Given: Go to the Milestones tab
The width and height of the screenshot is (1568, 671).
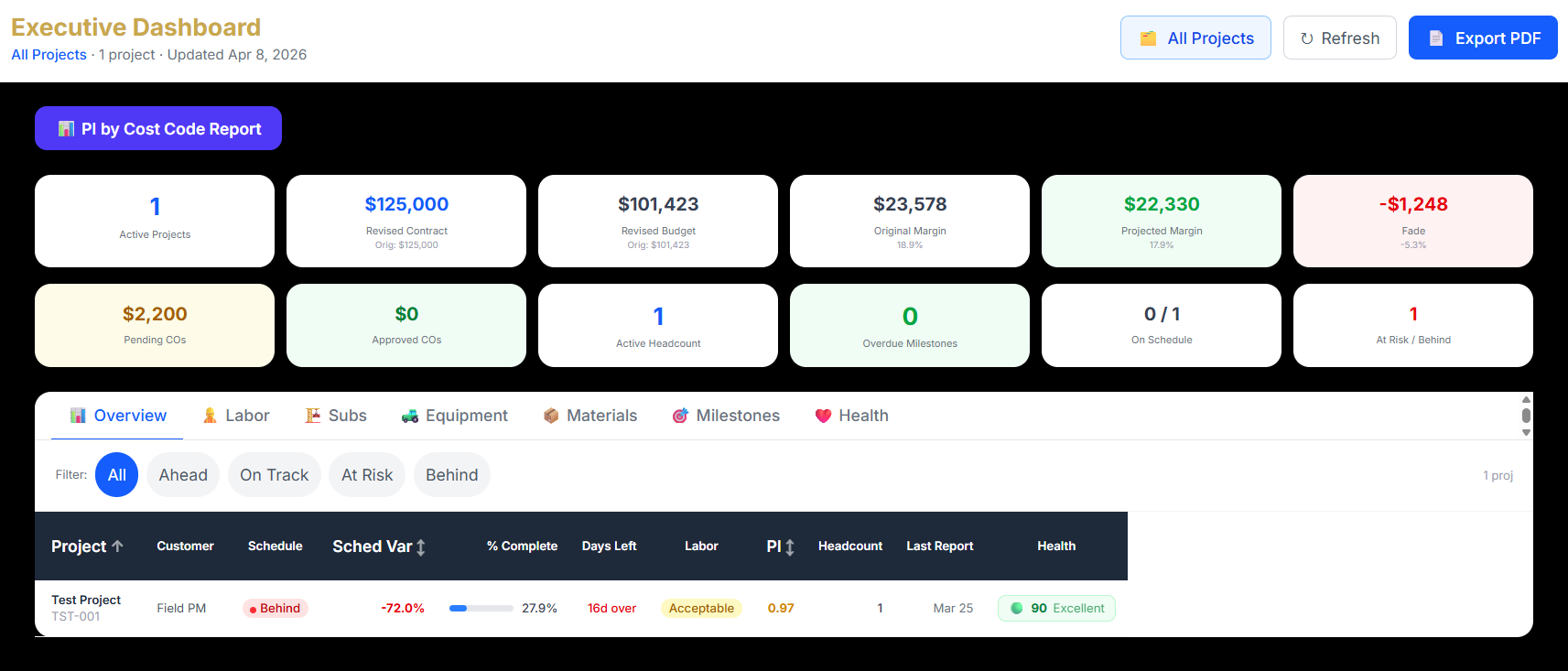Looking at the screenshot, I should pyautogui.click(x=726, y=416).
